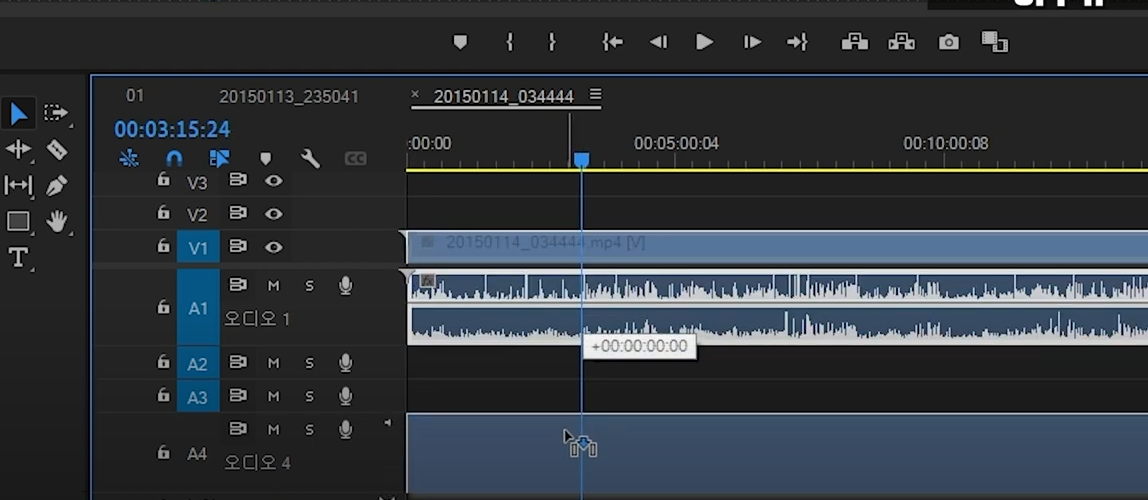This screenshot has width=1148, height=500.
Task: Toggle linked selection
Action: click(x=219, y=158)
